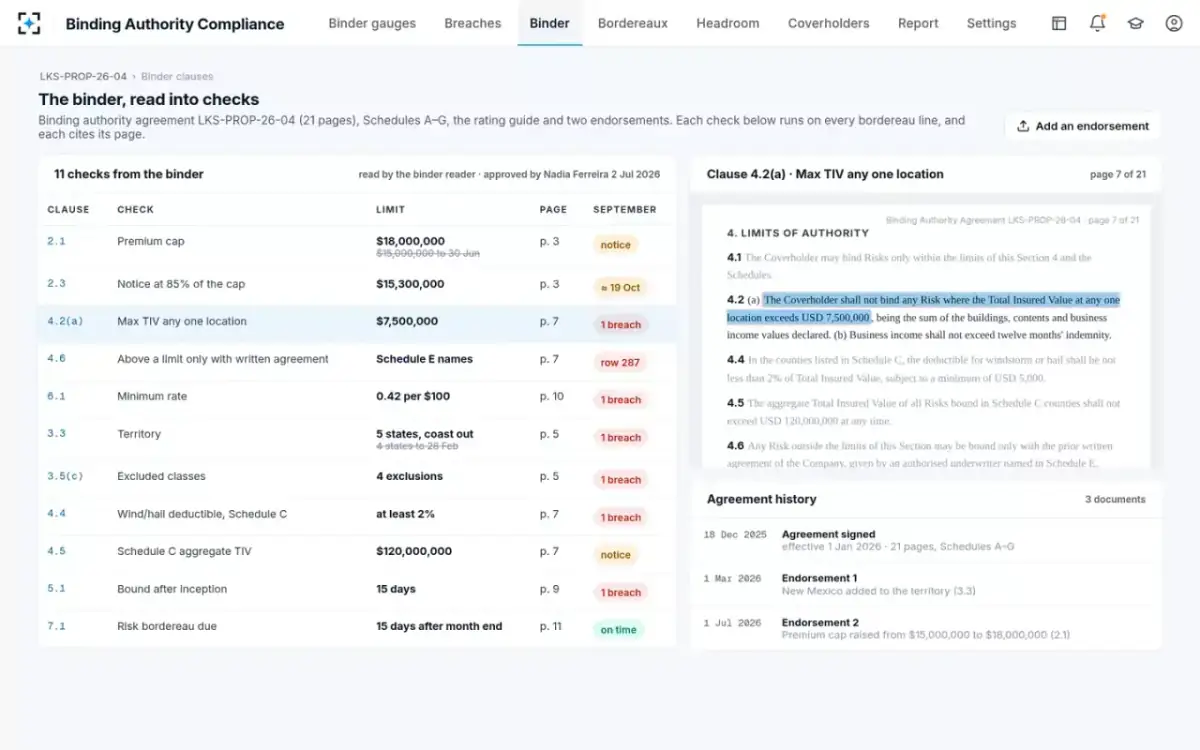Open Endorsement 1 in agreement history
This screenshot has width=1200, height=750.
[x=926, y=584]
